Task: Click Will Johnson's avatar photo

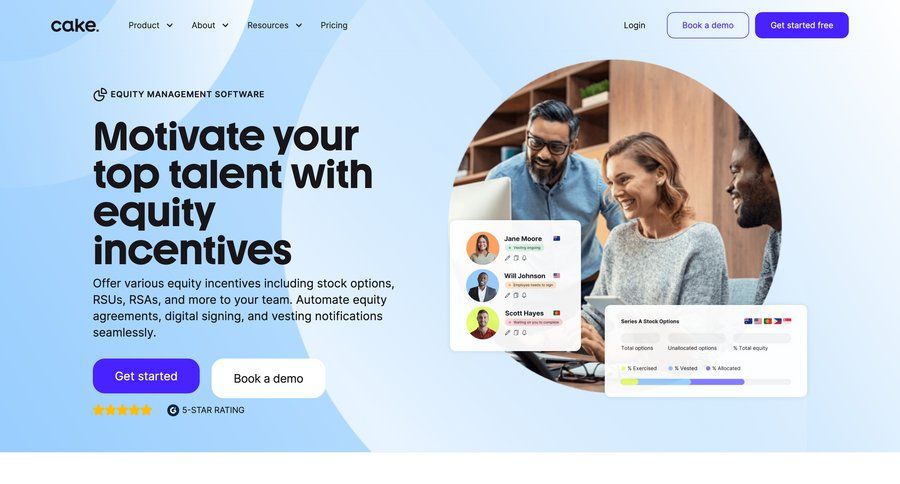Action: [482, 286]
